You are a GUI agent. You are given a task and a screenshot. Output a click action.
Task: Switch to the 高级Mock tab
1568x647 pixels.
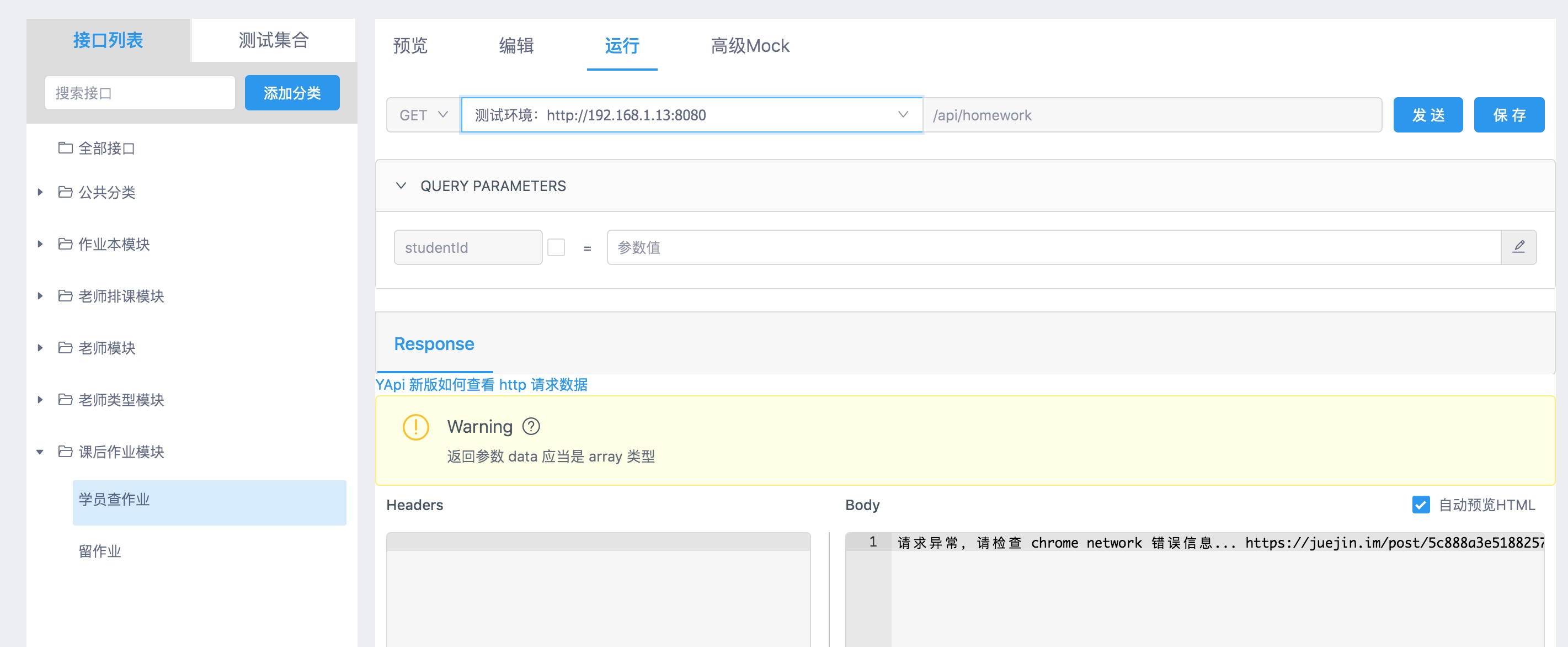pyautogui.click(x=749, y=46)
